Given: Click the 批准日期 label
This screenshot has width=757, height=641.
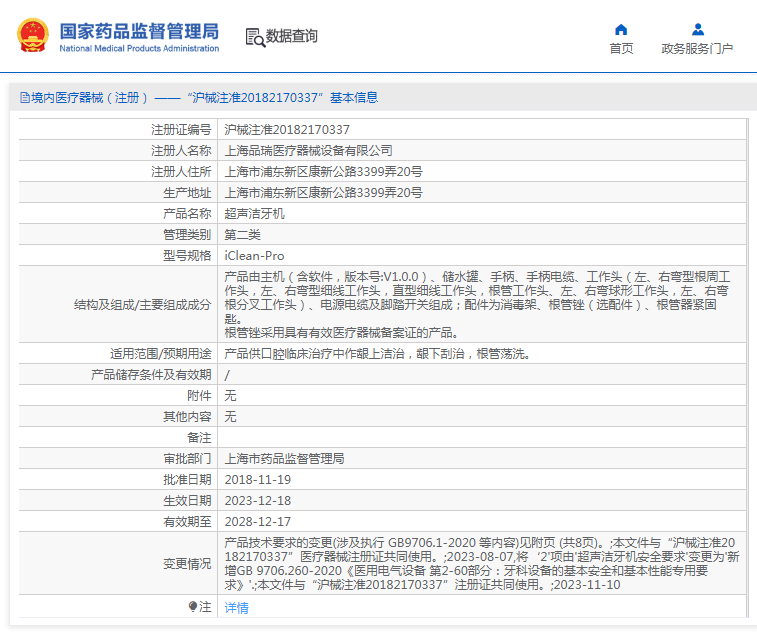Looking at the screenshot, I should [x=187, y=480].
